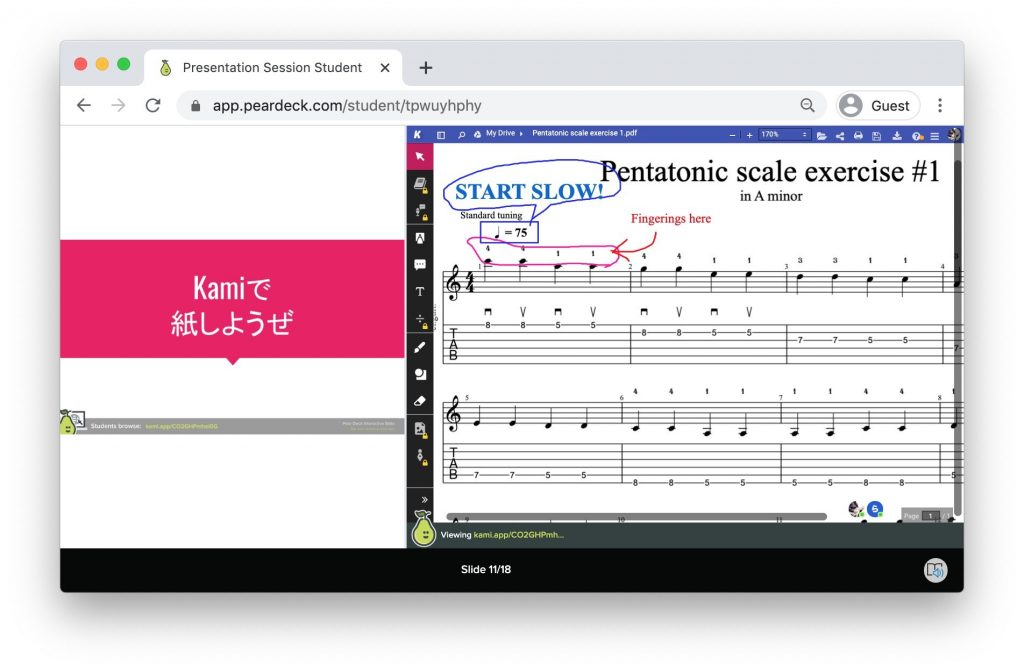Pick the Drawing brush tool

click(420, 347)
